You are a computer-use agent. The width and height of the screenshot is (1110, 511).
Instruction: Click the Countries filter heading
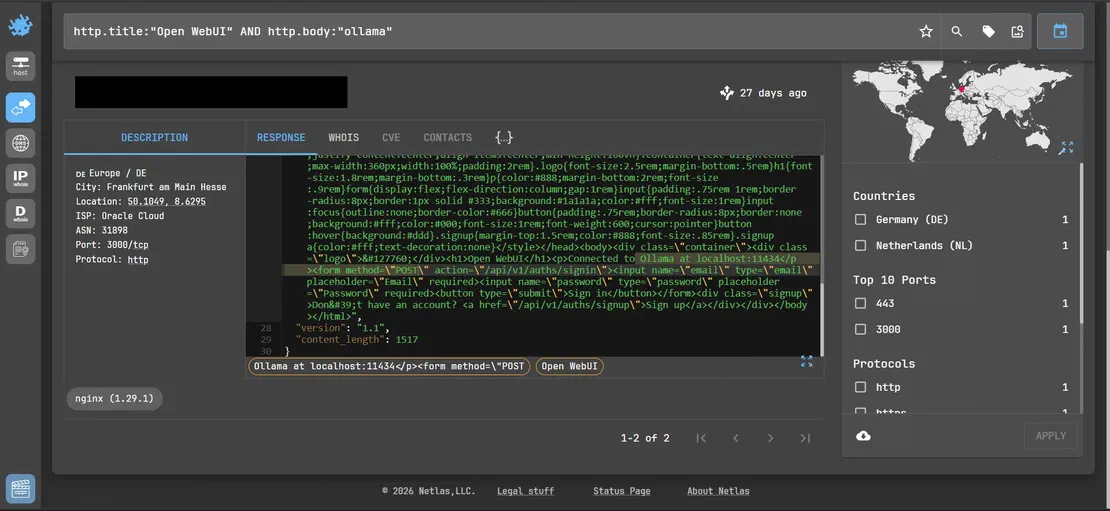(883, 196)
